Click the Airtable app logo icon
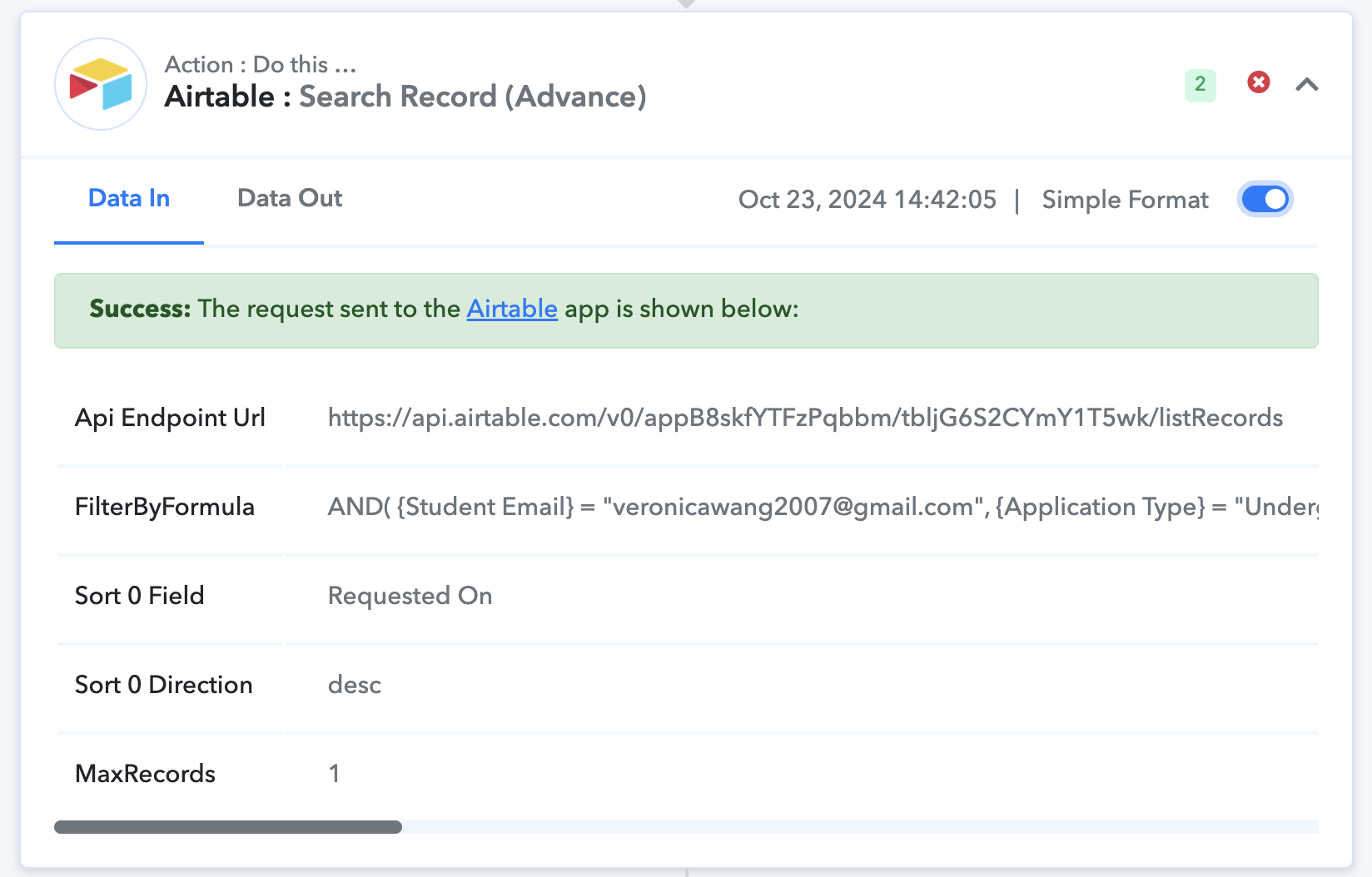The width and height of the screenshot is (1372, 877). click(101, 84)
